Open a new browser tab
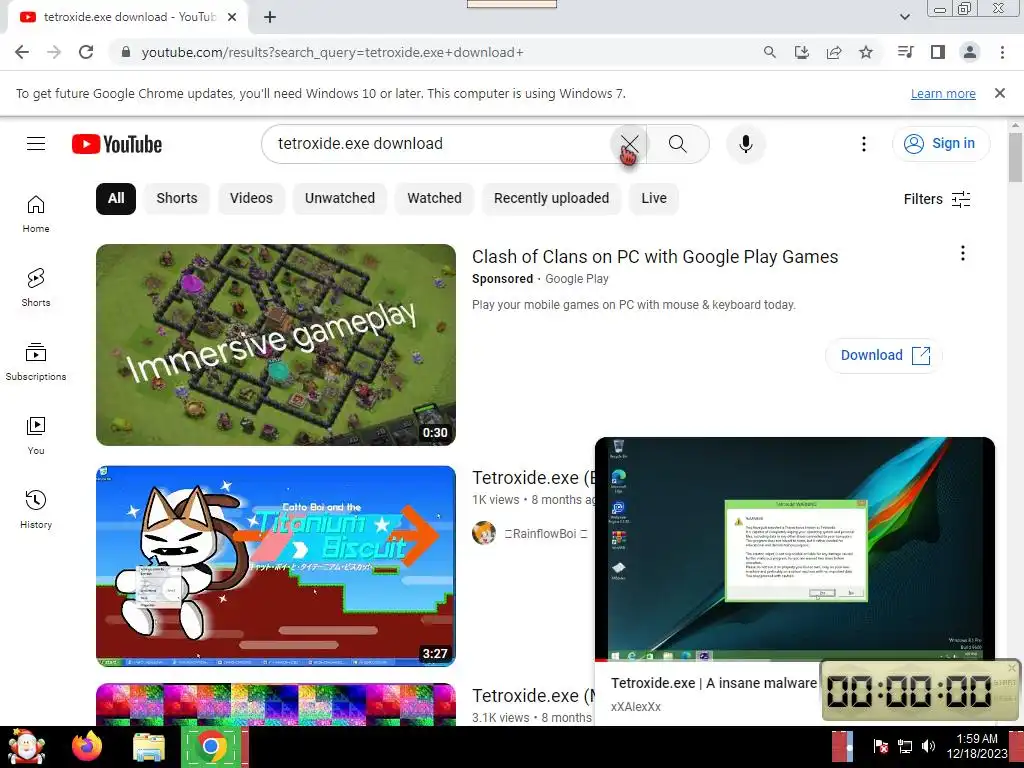This screenshot has width=1024, height=768. tap(270, 17)
